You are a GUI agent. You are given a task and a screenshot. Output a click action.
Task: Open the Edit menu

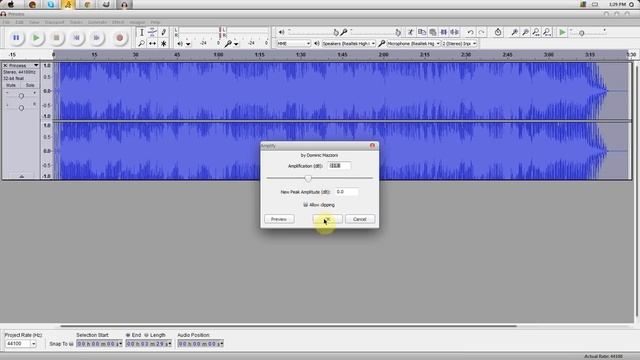tap(19, 22)
